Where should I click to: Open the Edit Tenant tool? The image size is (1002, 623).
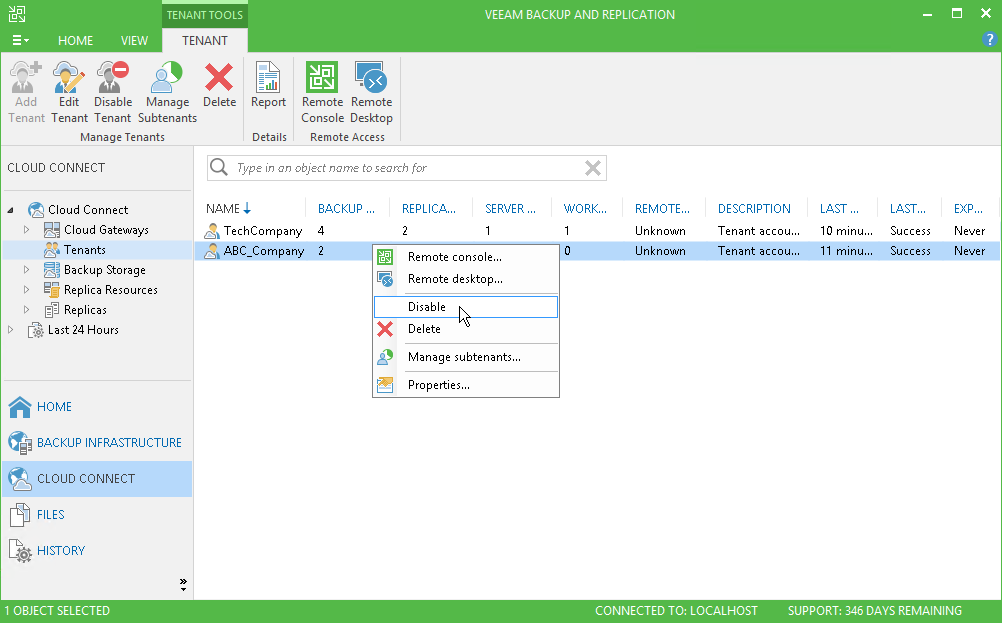[x=69, y=92]
